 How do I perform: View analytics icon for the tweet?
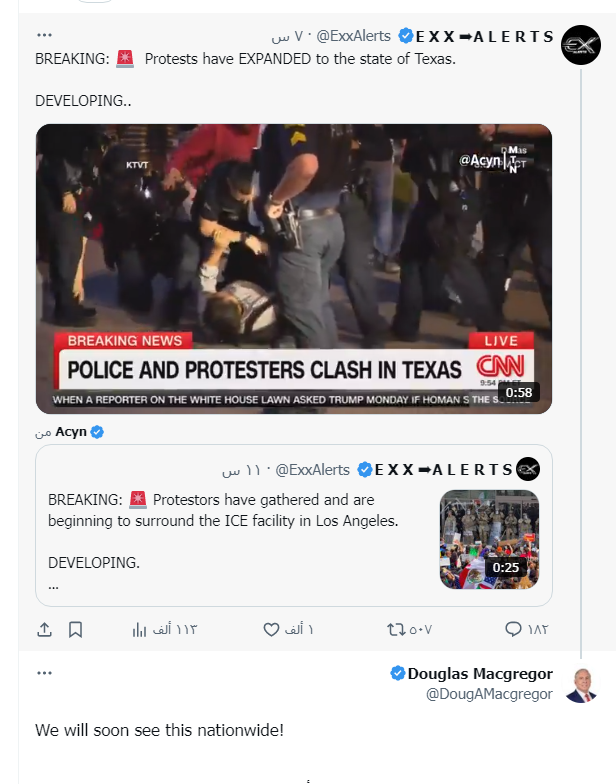[139, 629]
